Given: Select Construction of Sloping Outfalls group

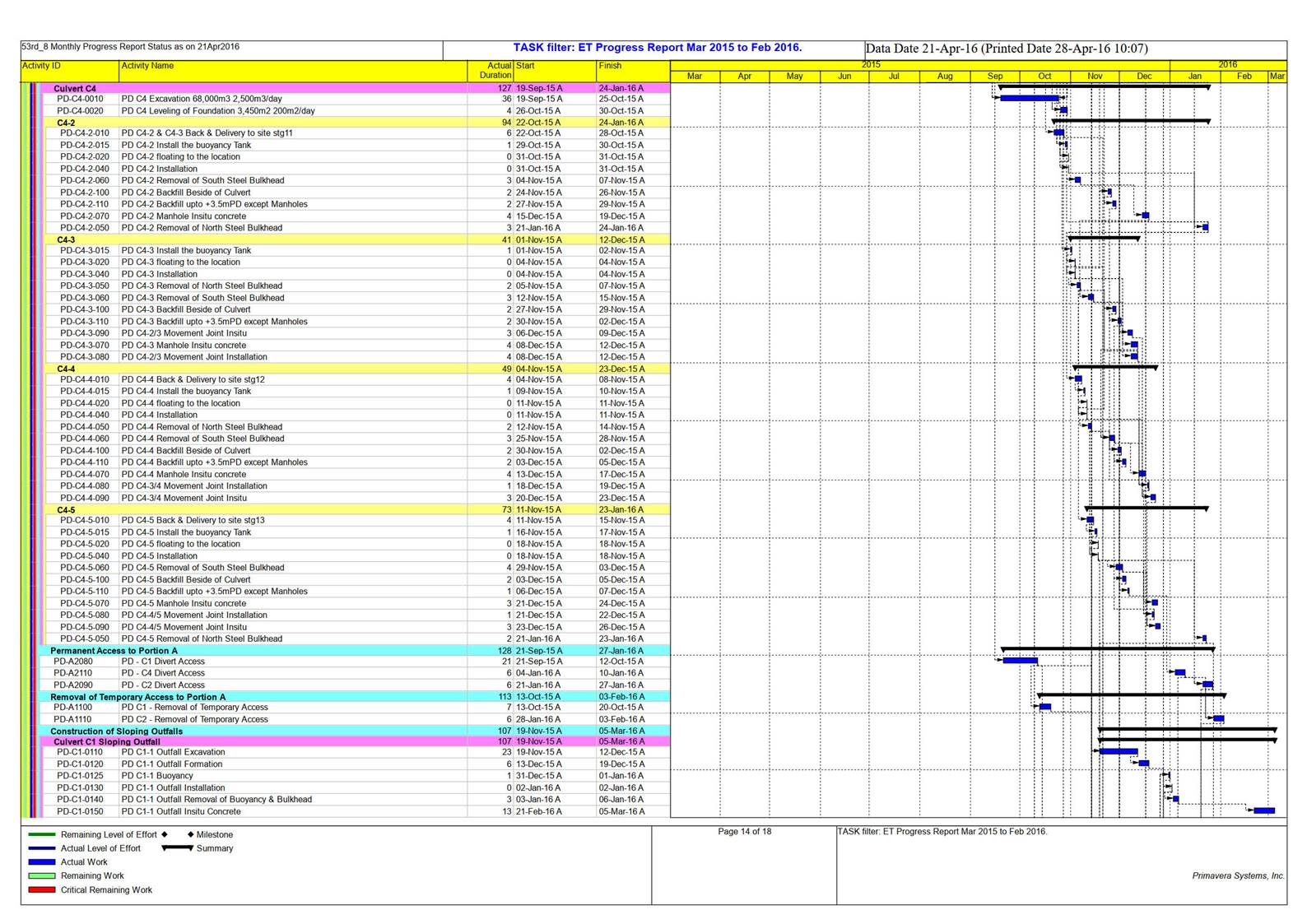Looking at the screenshot, I should pos(352,731).
